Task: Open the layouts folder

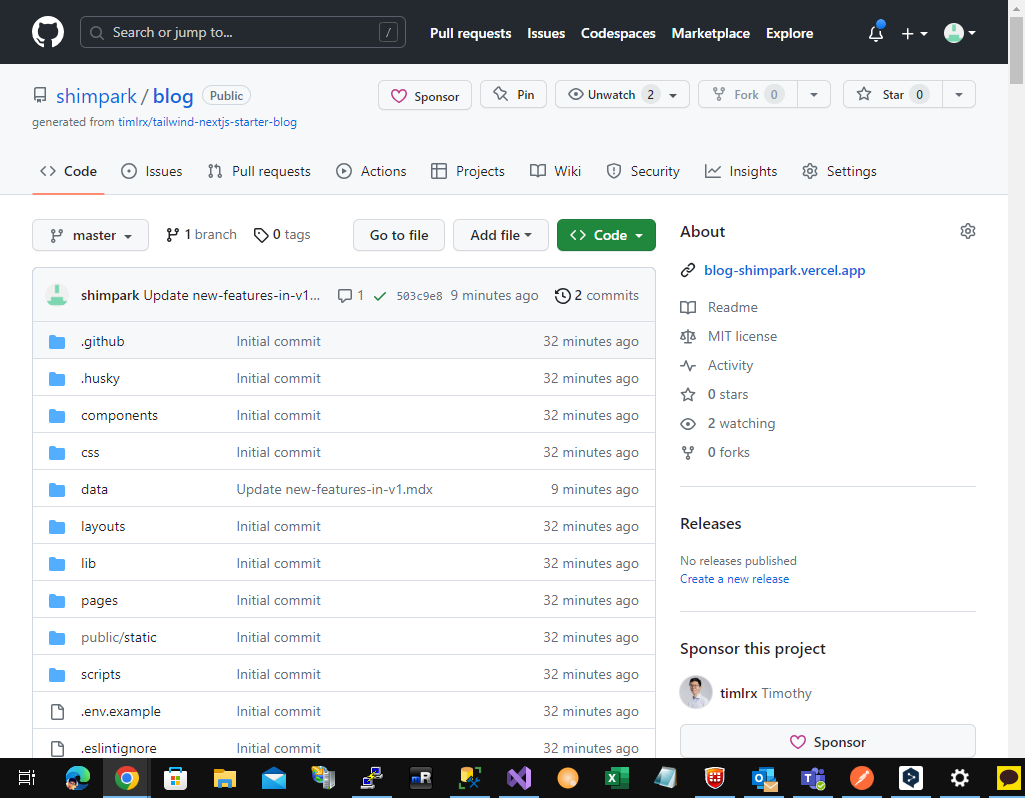Action: [x=103, y=527]
